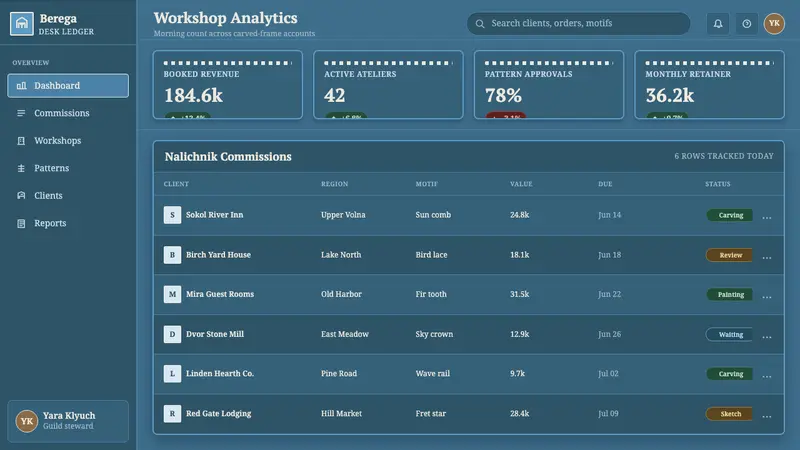Viewport: 800px width, 450px height.
Task: Open more options for Sokol River Inn
Action: [767, 217]
